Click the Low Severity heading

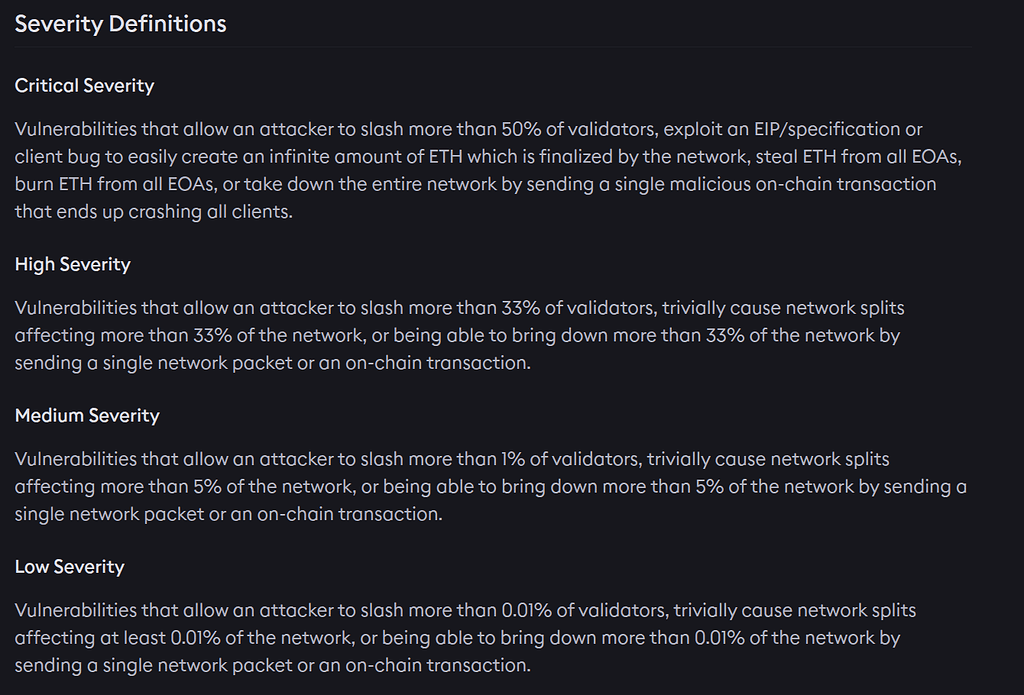(x=69, y=566)
